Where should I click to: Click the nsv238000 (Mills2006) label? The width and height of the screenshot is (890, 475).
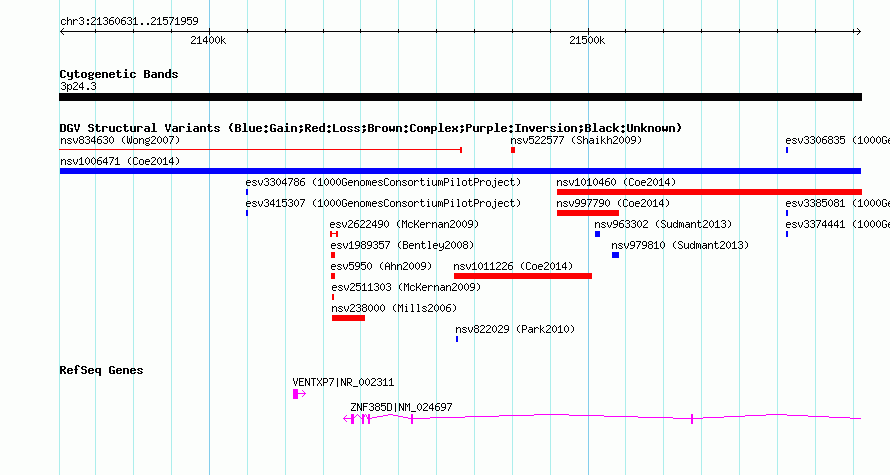[x=394, y=308]
